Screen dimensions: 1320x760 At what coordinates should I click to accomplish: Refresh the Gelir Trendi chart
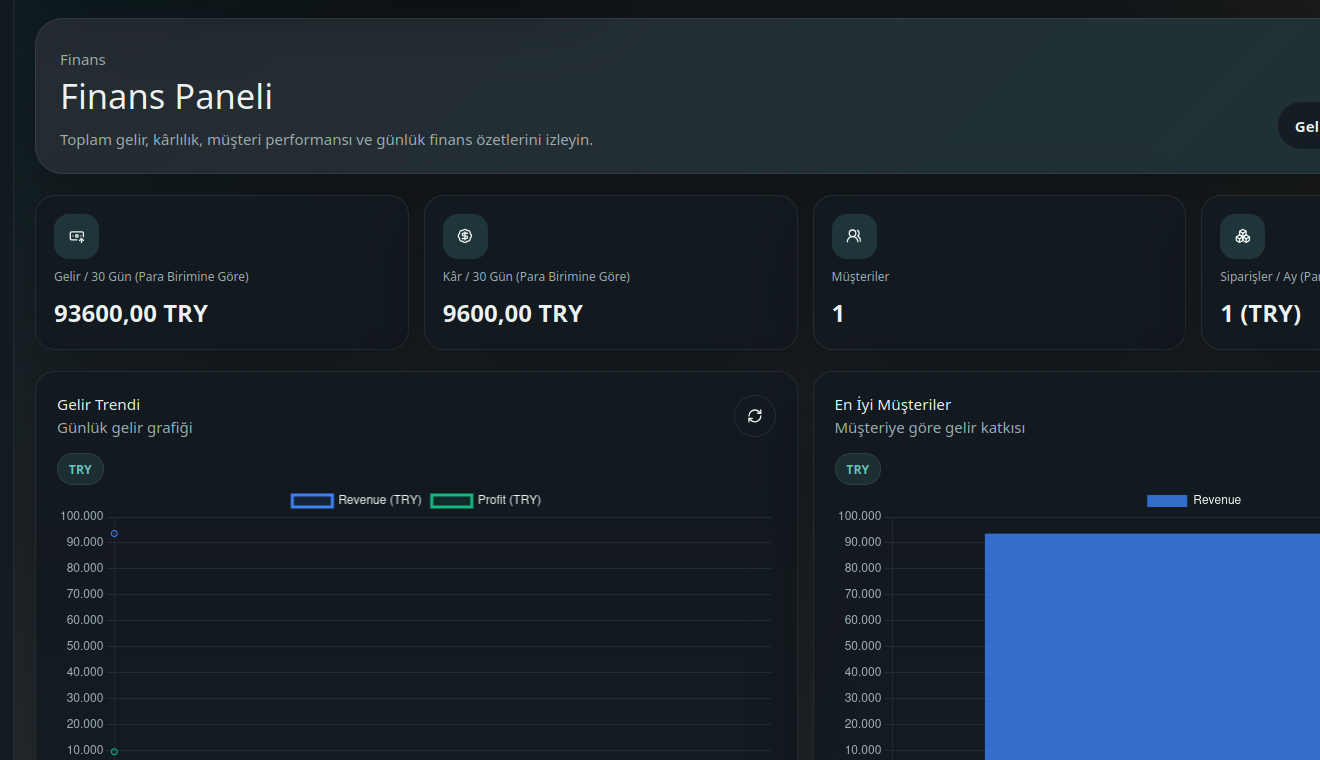tap(755, 416)
